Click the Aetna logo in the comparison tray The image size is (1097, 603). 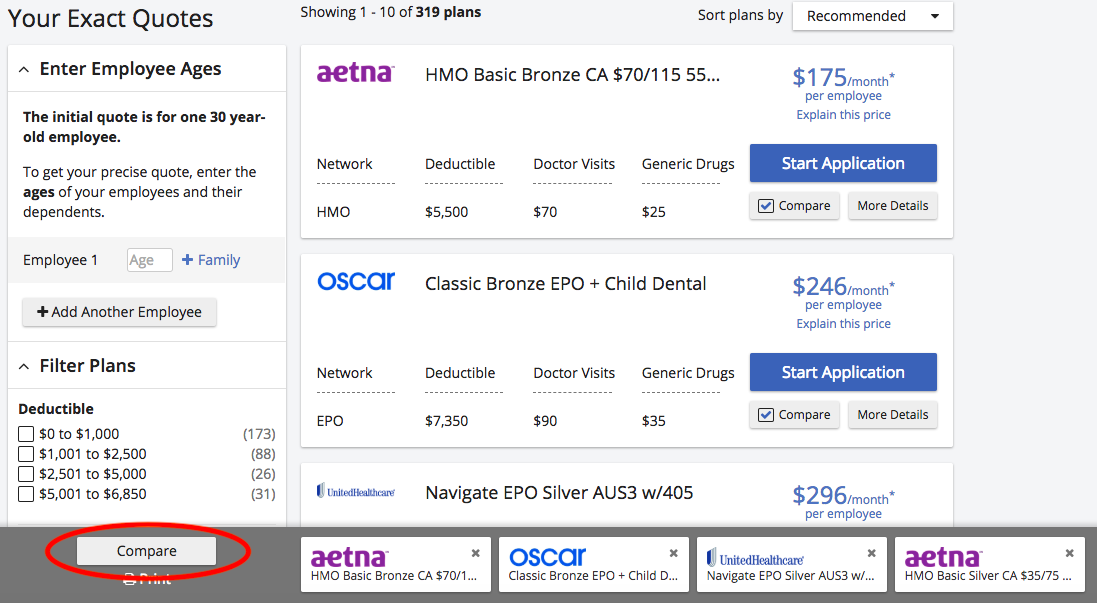click(350, 556)
